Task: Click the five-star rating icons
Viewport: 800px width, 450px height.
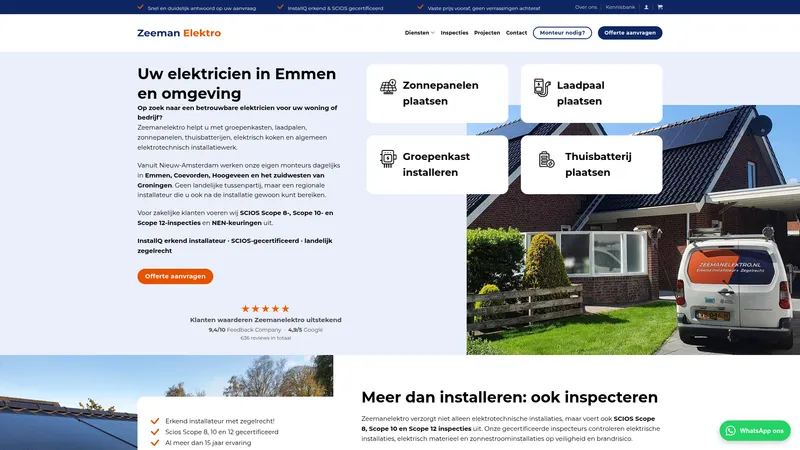Action: [x=265, y=309]
